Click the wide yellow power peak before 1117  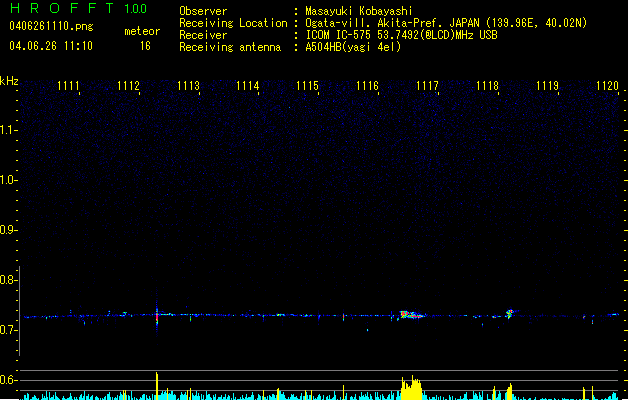(412, 388)
